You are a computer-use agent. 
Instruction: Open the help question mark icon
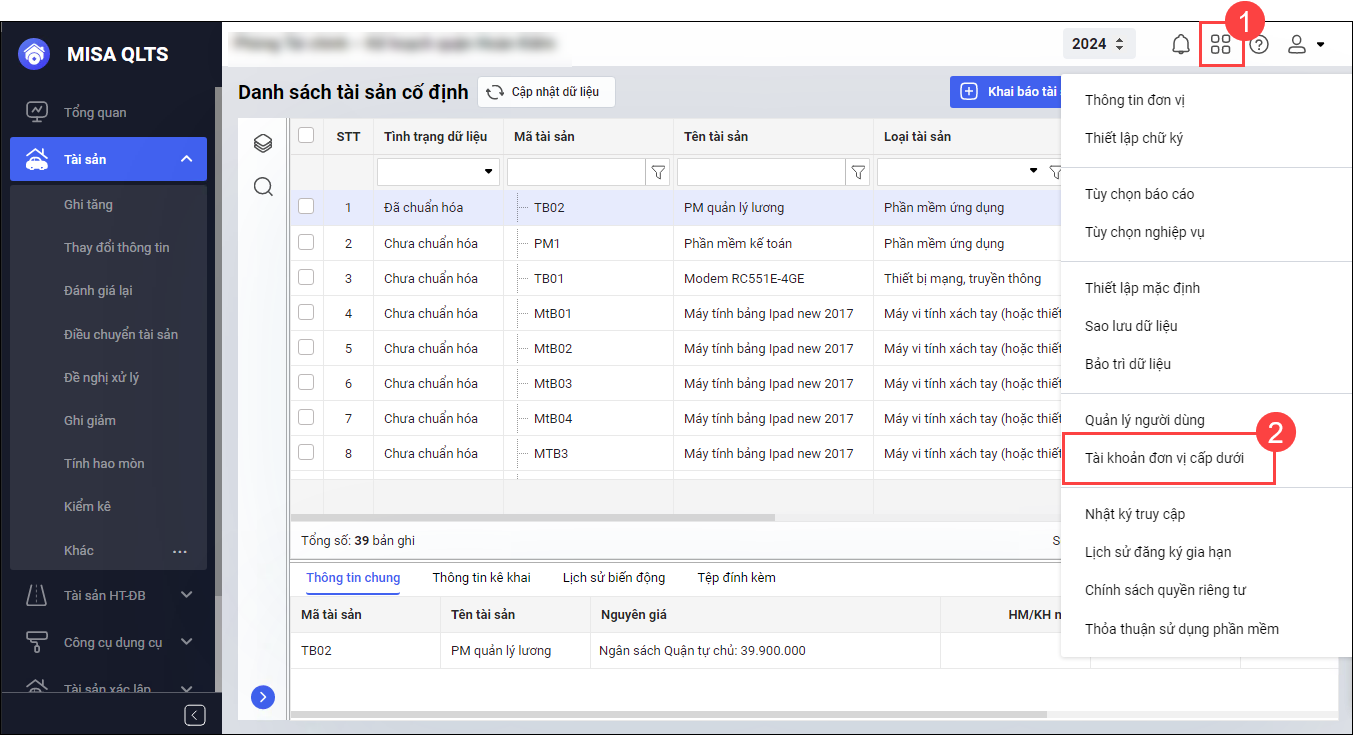pos(1259,44)
